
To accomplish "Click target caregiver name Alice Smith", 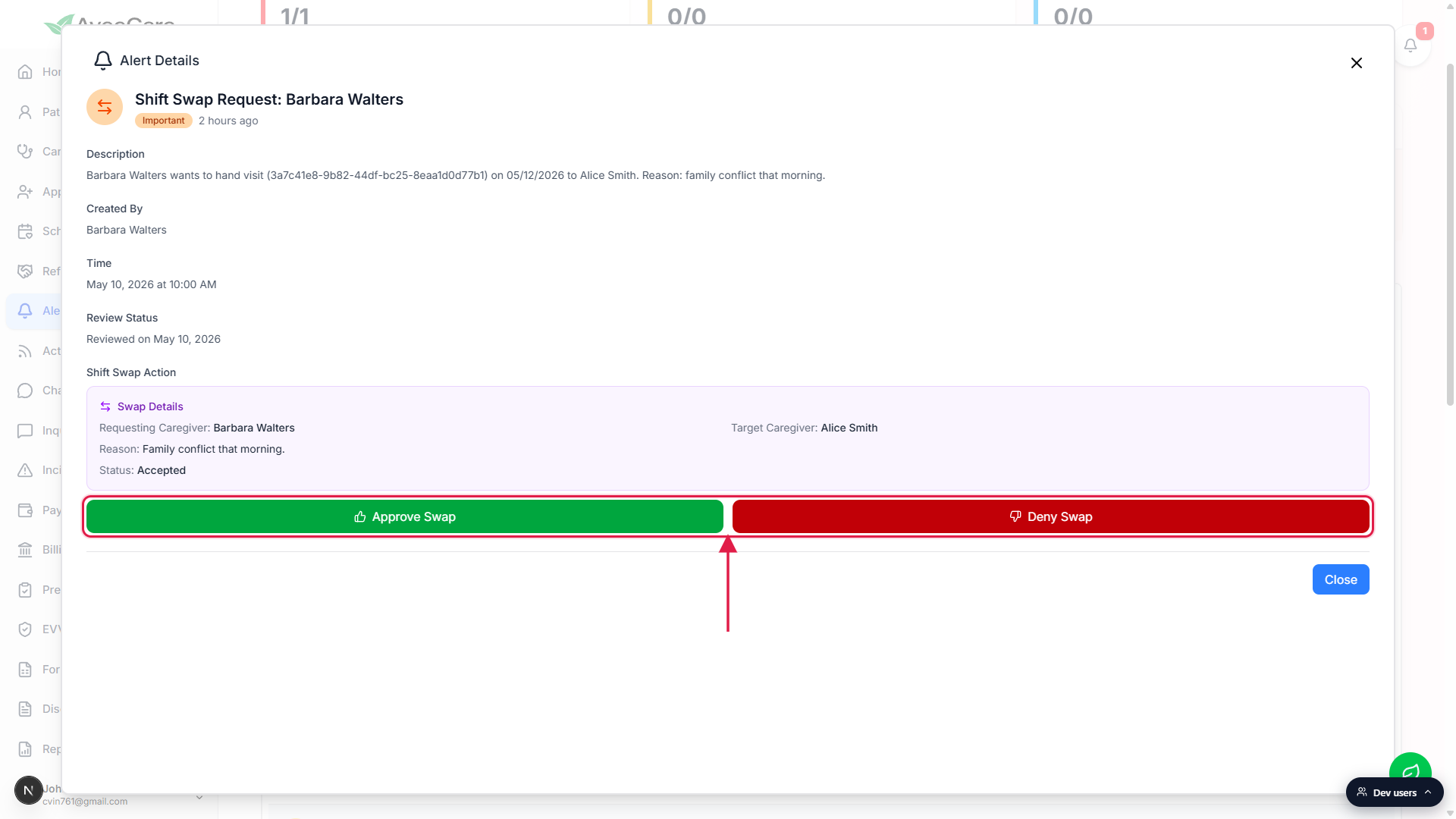I will coord(849,428).
